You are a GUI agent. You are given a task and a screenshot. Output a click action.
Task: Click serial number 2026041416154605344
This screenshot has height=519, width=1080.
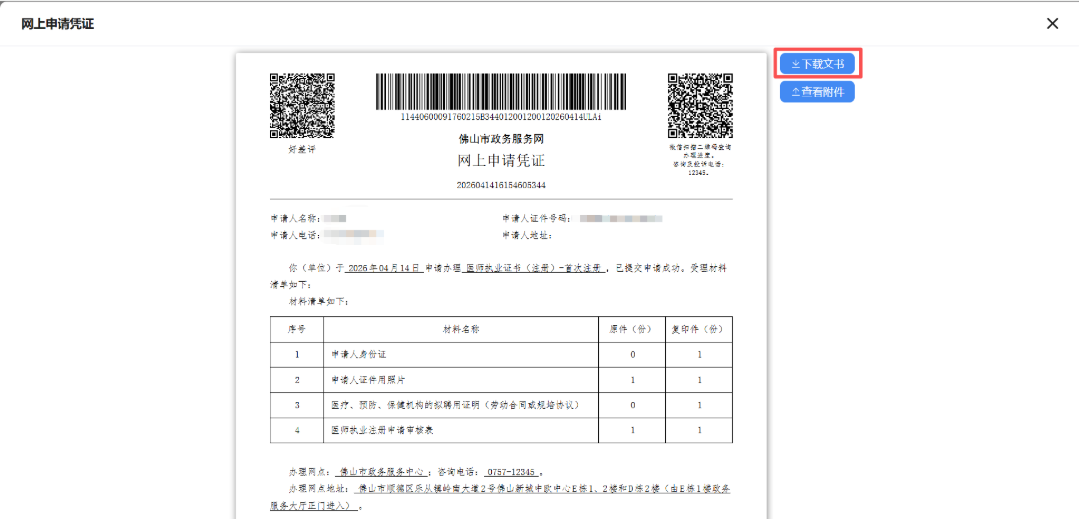point(501,185)
